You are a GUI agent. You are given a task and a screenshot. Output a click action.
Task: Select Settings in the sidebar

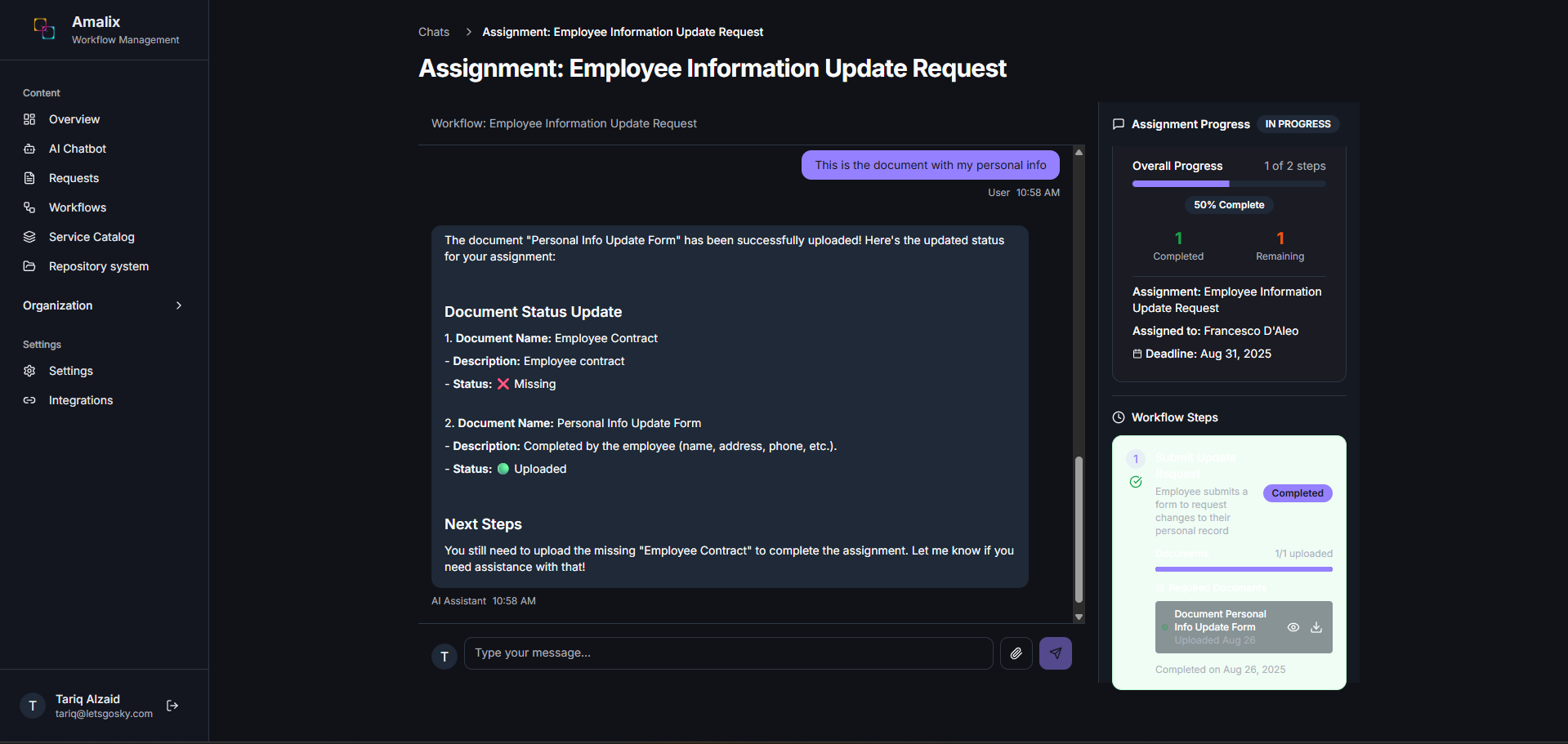tap(70, 371)
